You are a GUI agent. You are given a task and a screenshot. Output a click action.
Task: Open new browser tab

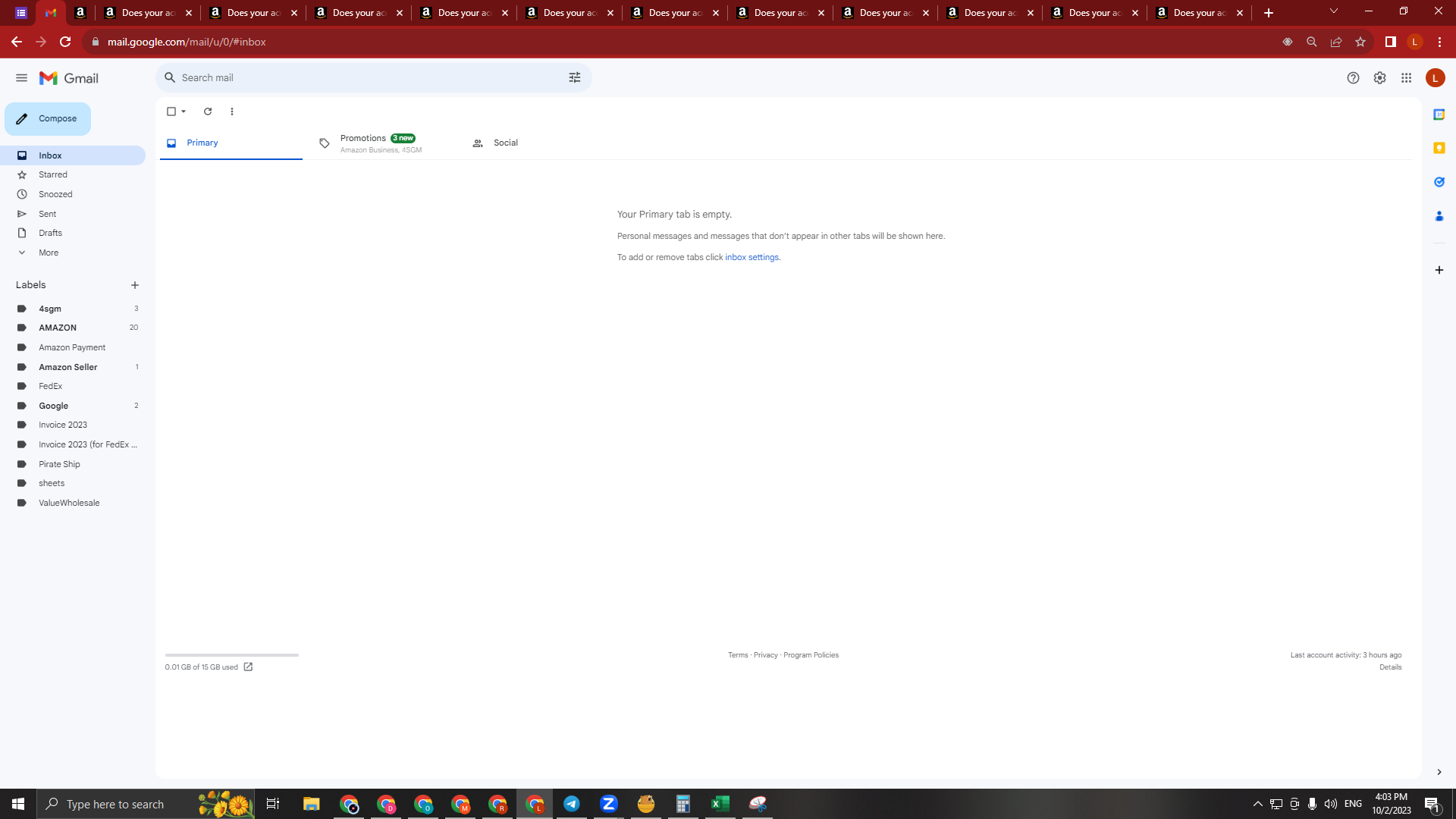point(1269,13)
